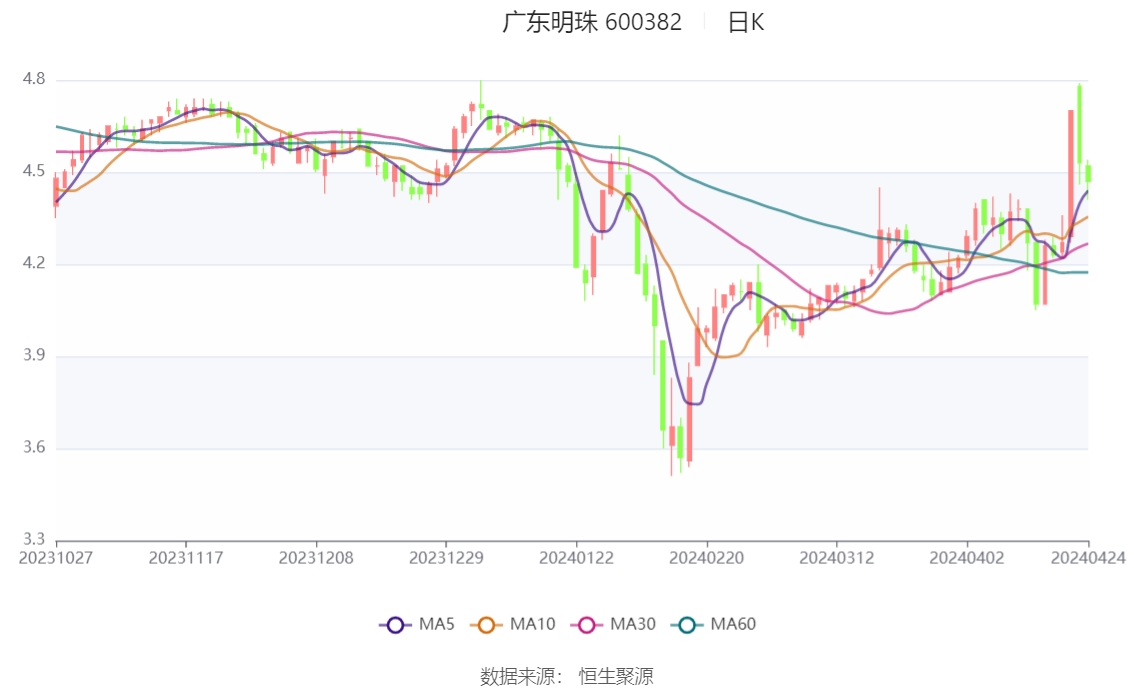The image size is (1134, 689).
Task: Hide the MA30 line via its label
Action: [633, 625]
